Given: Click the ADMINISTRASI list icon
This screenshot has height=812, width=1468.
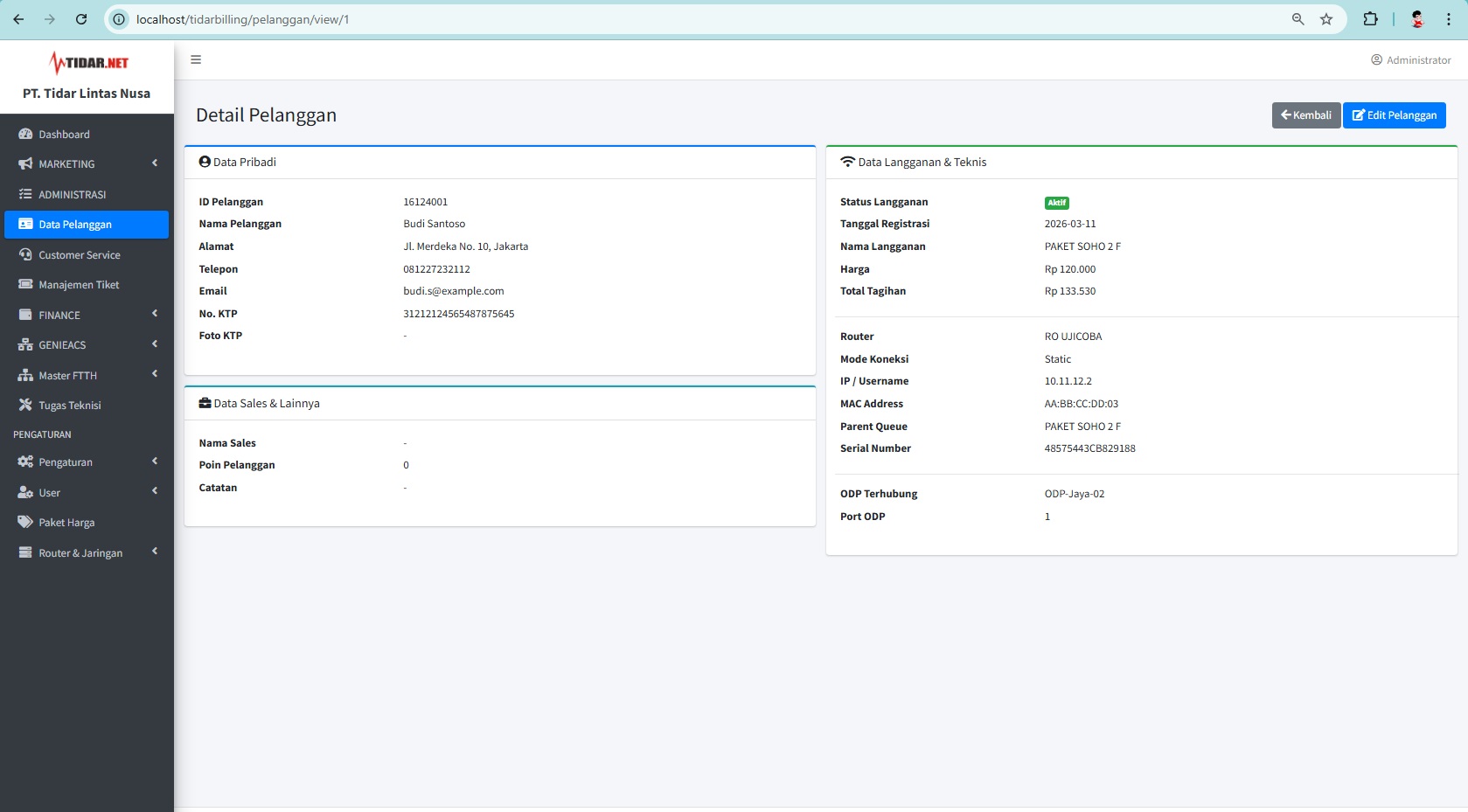Looking at the screenshot, I should click(25, 194).
